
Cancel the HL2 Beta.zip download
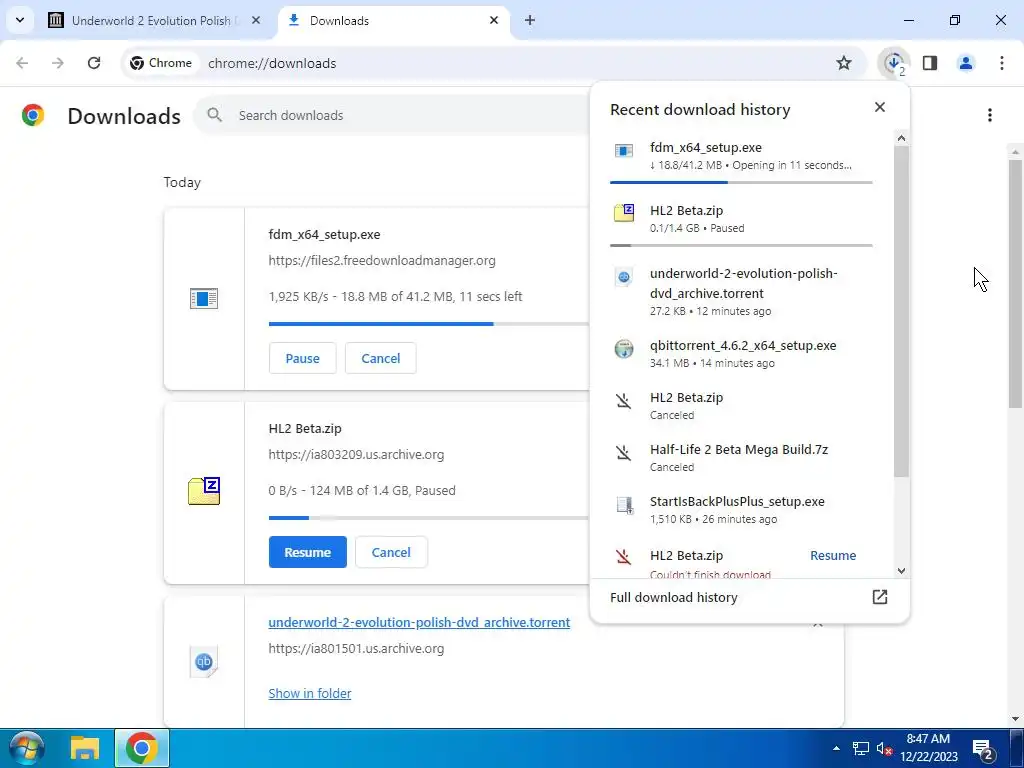[391, 552]
